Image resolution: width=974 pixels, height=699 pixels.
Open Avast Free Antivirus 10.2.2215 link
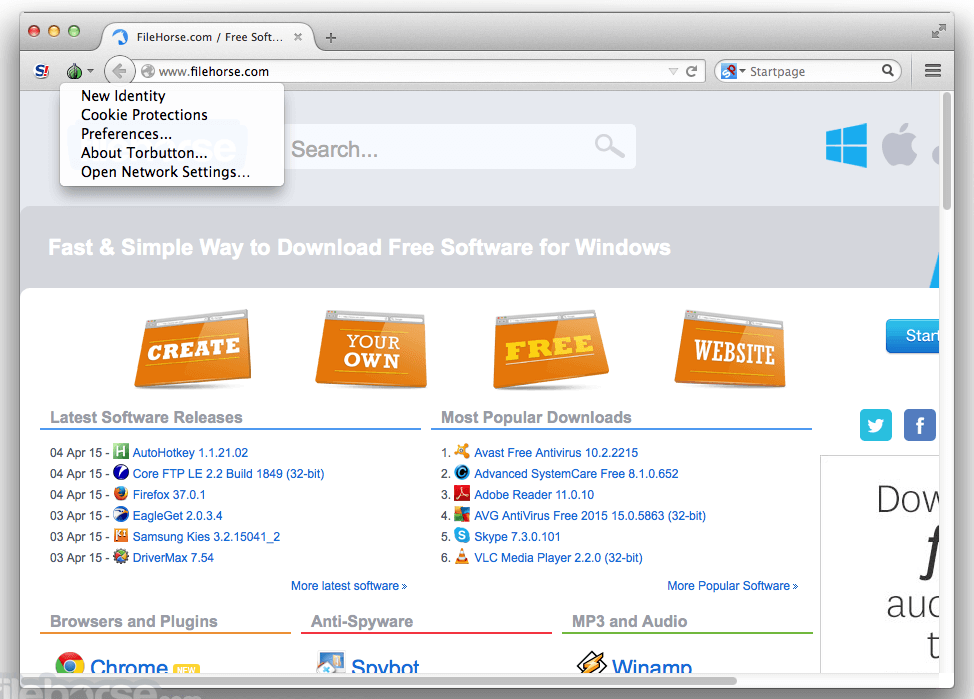tap(556, 453)
